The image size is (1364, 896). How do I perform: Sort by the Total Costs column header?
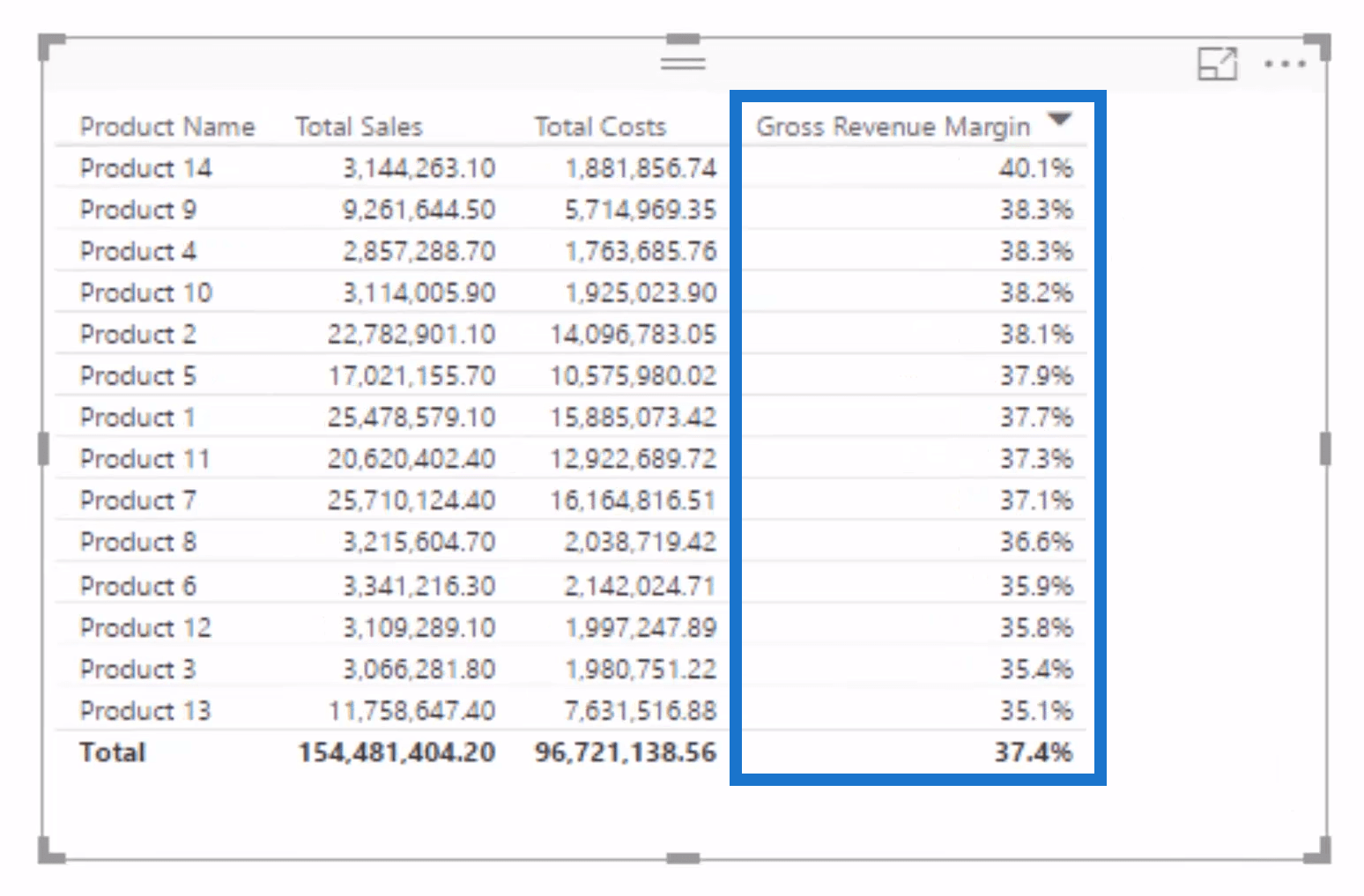point(600,127)
